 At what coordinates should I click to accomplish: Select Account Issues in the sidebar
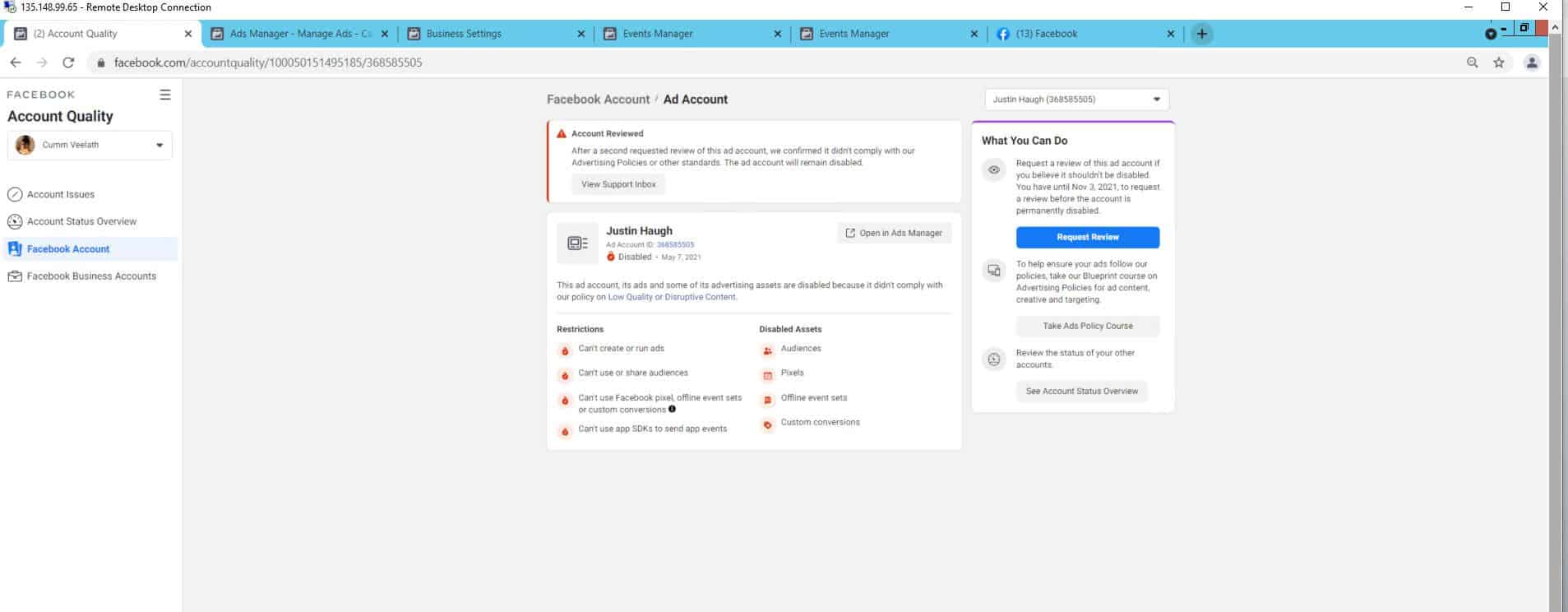click(60, 195)
